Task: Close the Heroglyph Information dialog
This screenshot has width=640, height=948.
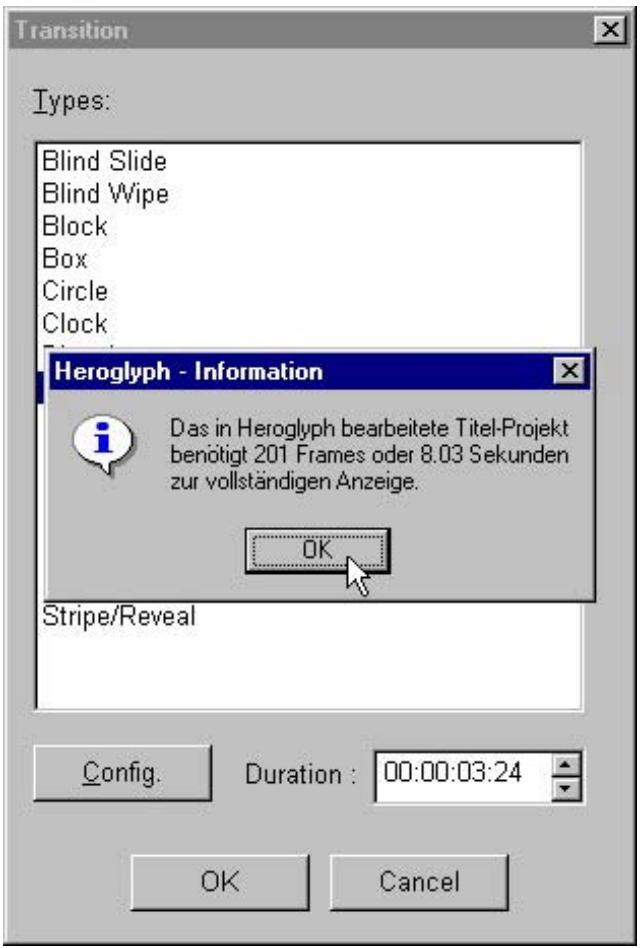Action: coord(569,371)
